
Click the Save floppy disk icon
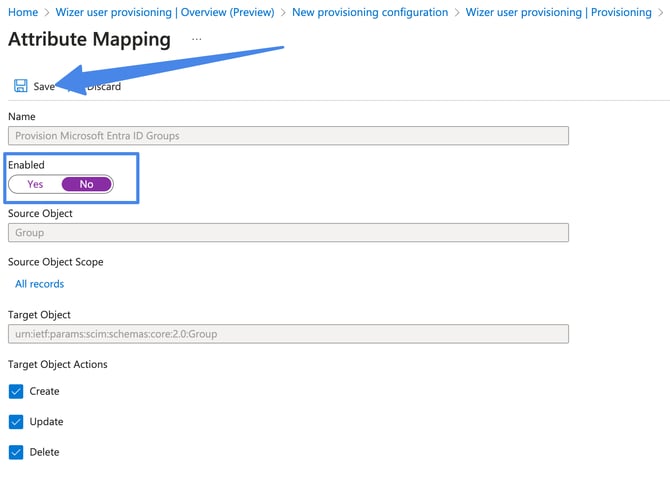point(20,86)
